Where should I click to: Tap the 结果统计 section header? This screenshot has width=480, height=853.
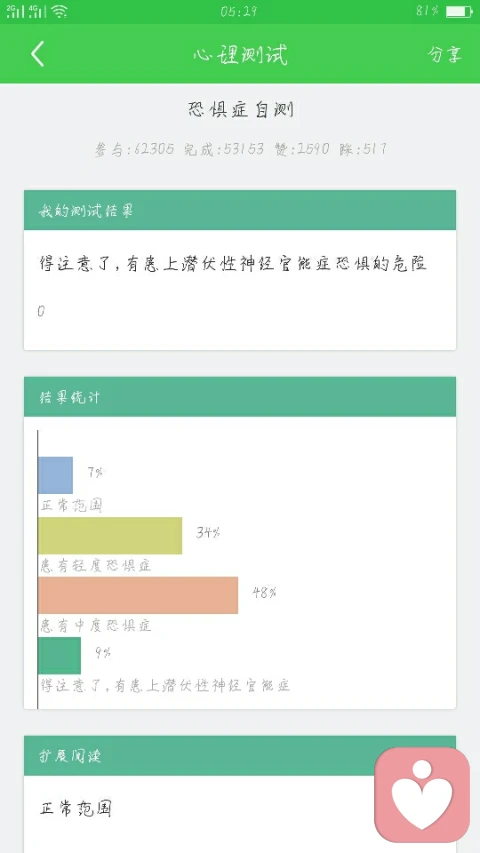[x=239, y=397]
